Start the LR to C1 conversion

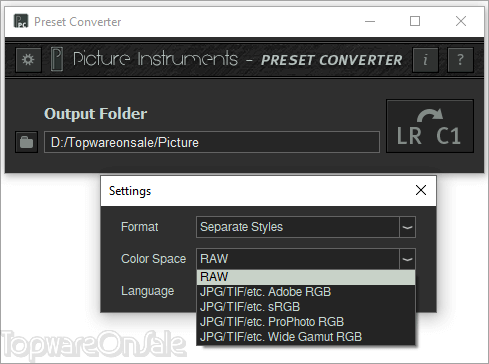coord(430,126)
